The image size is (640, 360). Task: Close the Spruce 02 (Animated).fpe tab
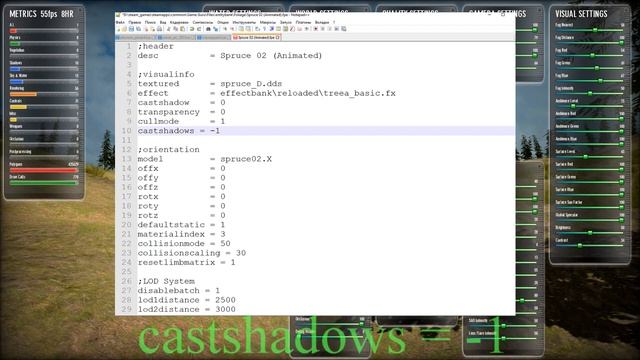pyautogui.click(x=278, y=37)
